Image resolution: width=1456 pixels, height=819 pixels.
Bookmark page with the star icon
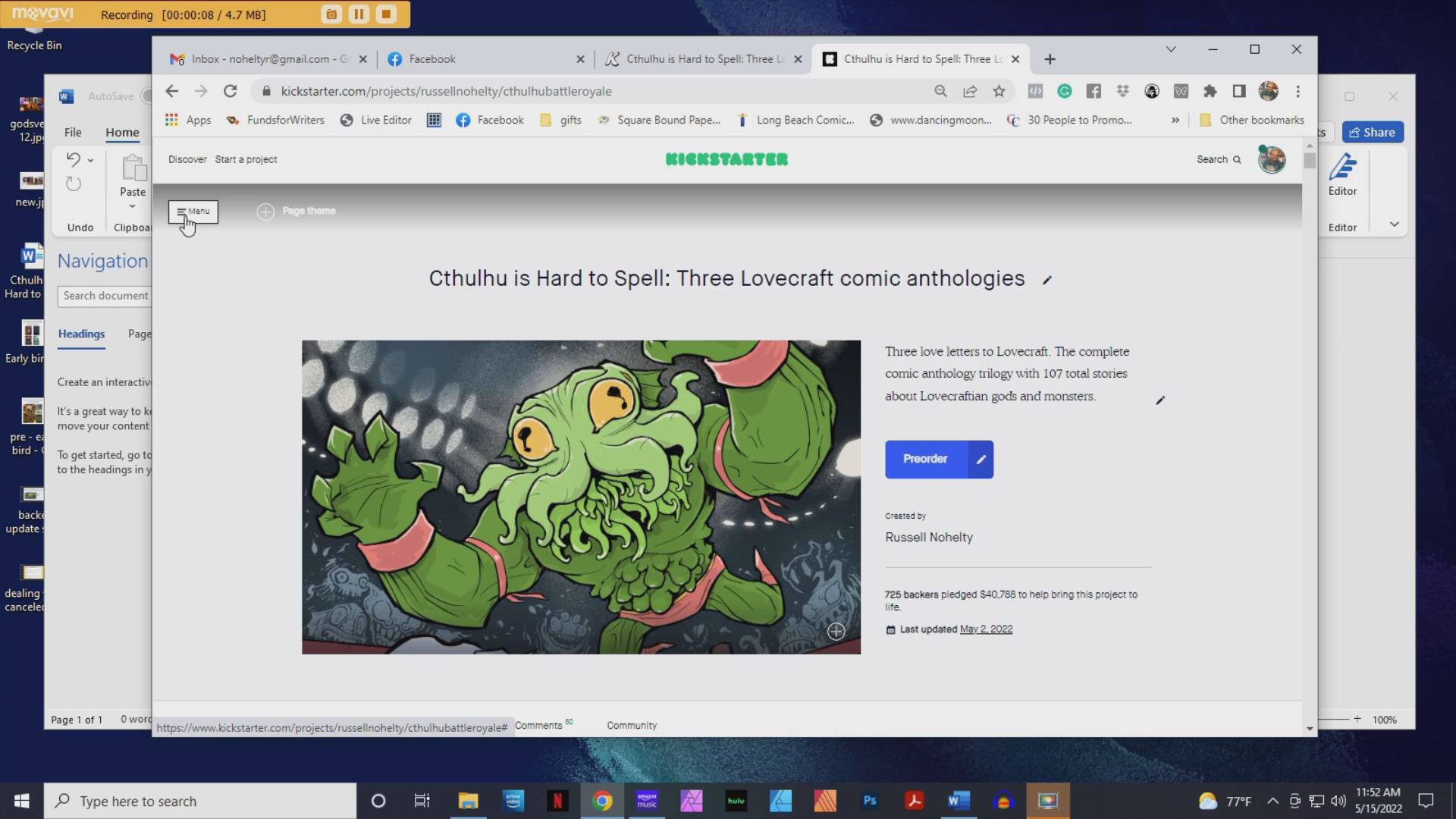coord(999,91)
